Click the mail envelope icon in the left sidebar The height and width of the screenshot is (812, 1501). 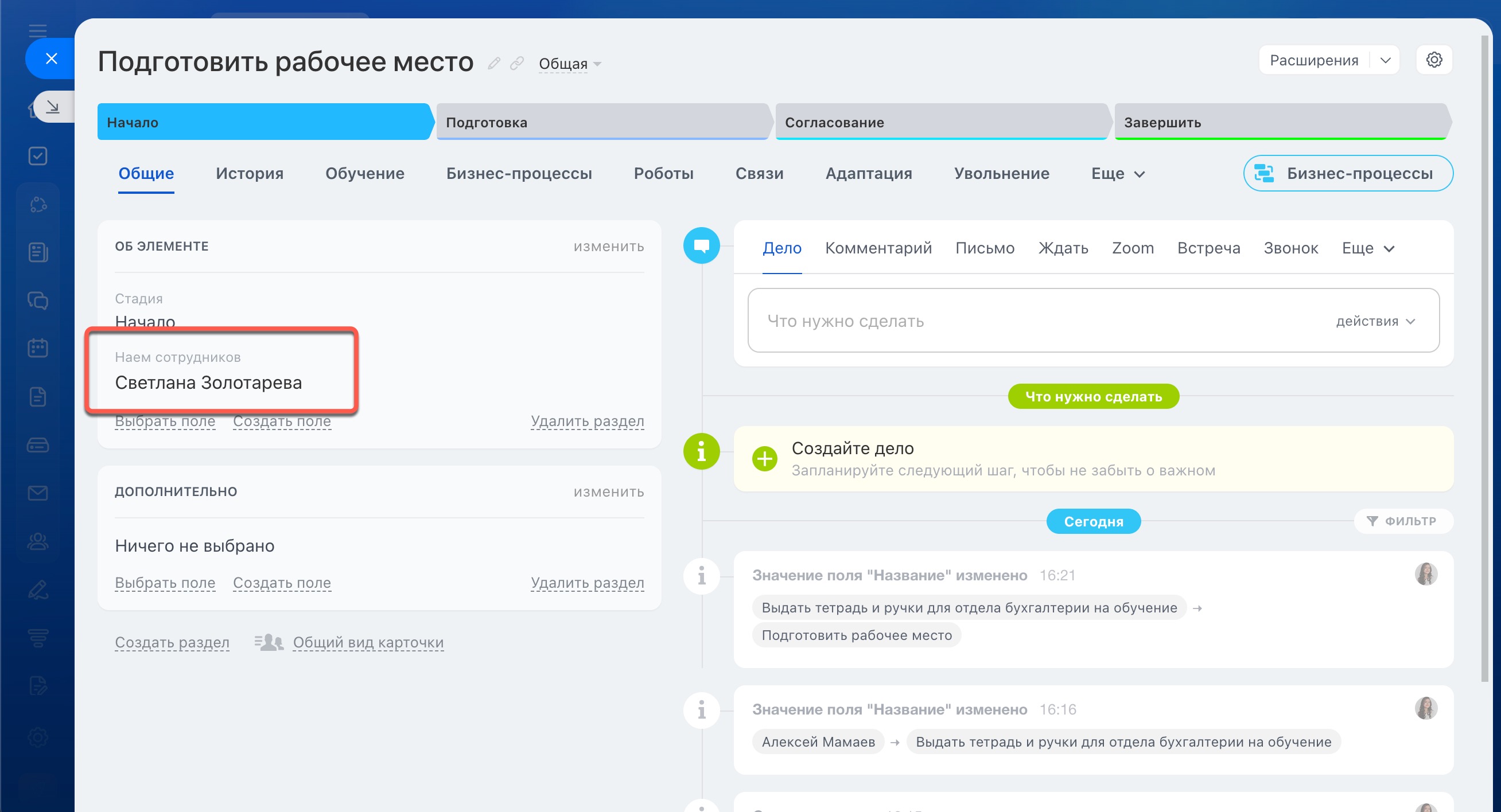pos(38,493)
